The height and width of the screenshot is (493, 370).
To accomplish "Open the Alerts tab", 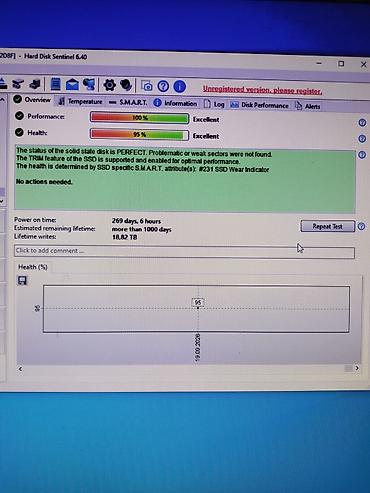I will tap(308, 106).
